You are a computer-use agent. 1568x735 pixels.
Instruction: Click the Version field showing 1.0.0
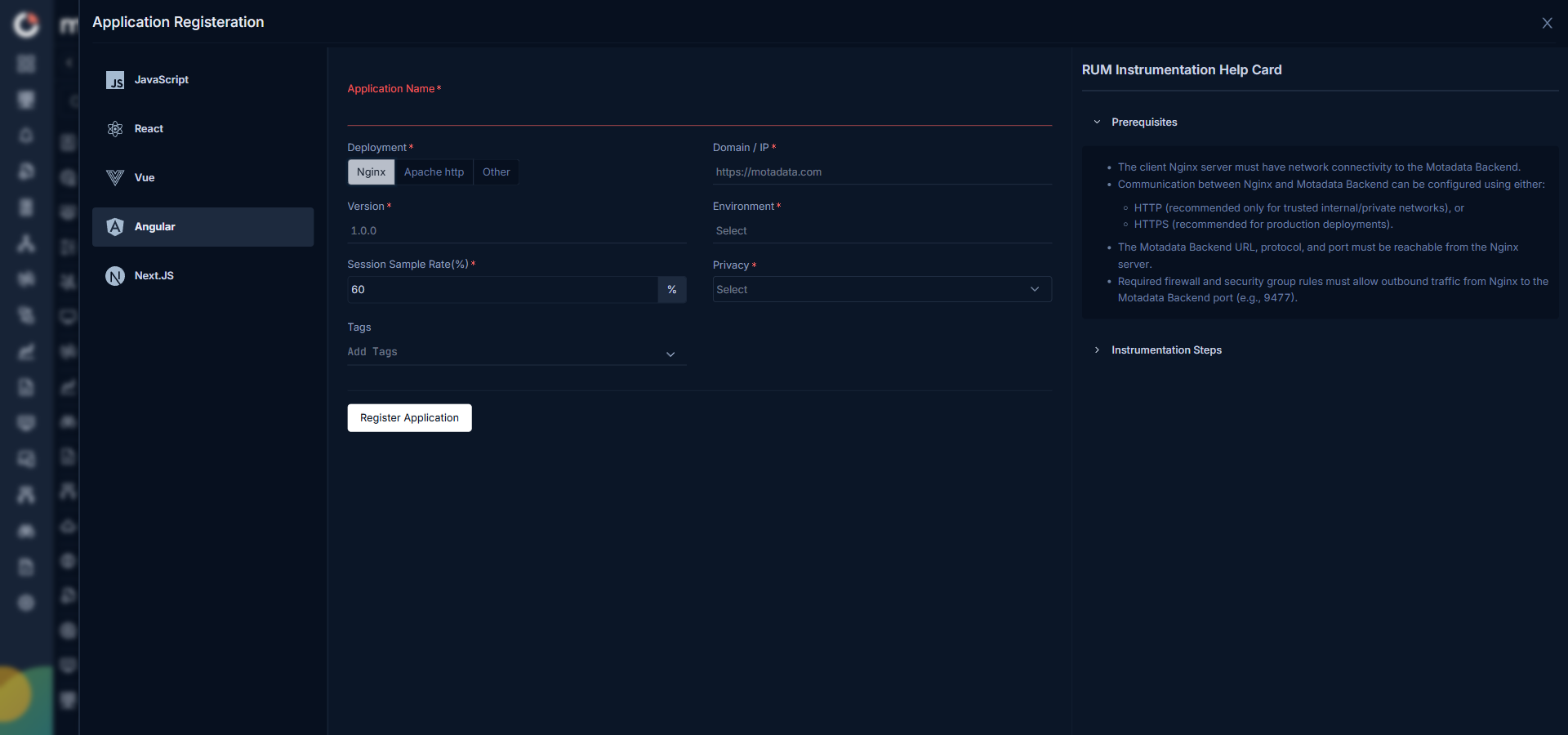516,231
